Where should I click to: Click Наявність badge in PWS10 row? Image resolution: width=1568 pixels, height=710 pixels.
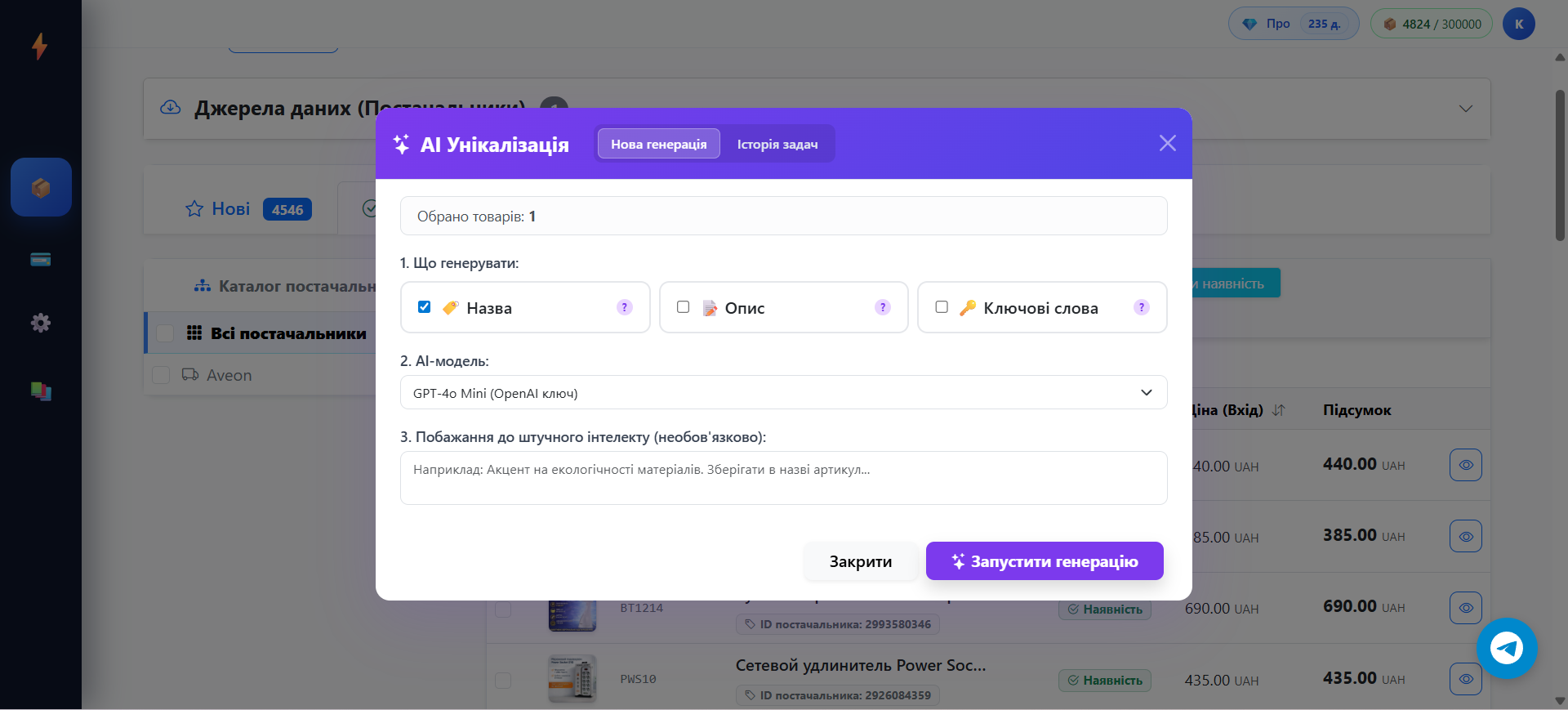click(x=1105, y=681)
